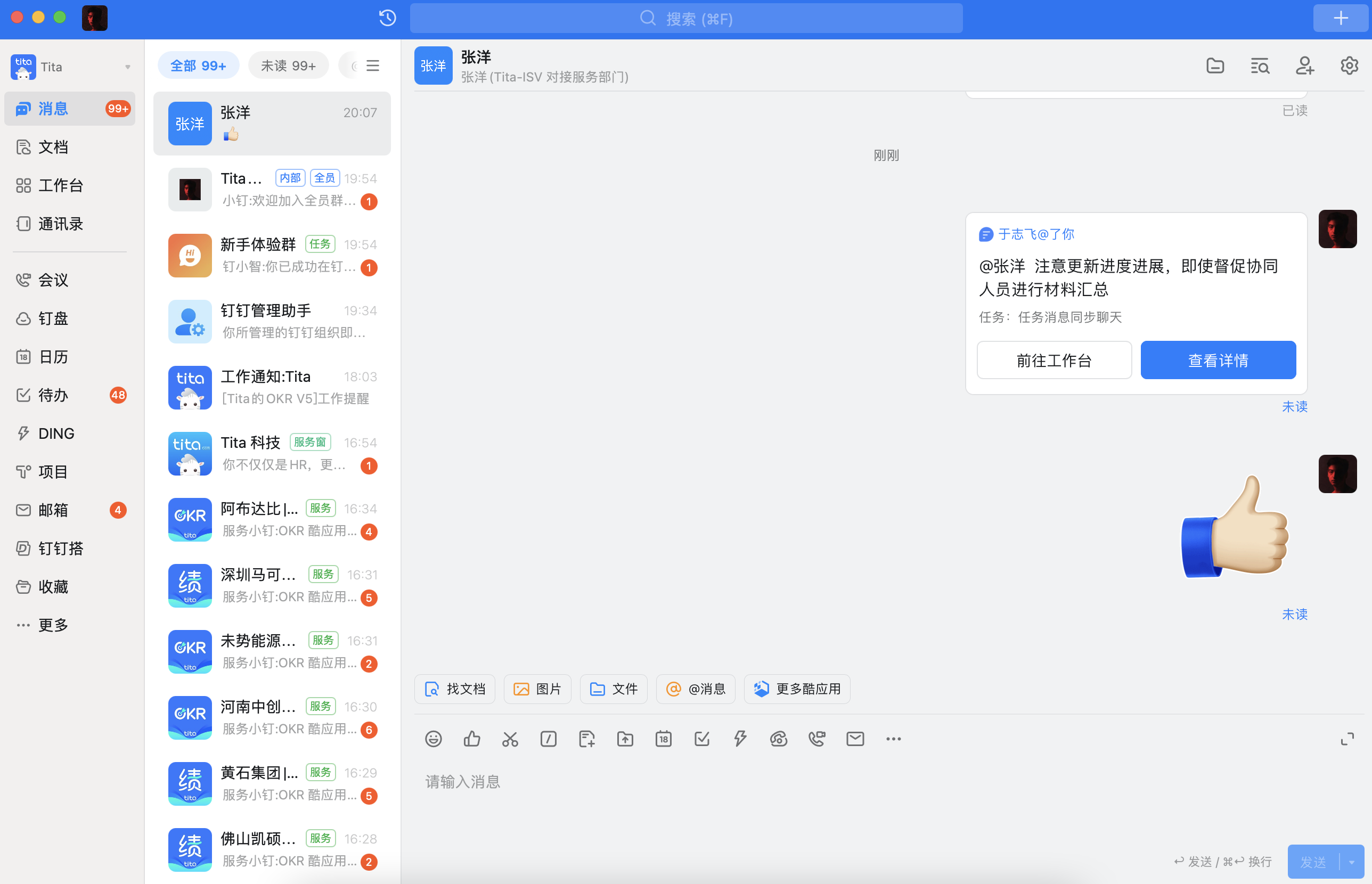Screen dimensions: 1372x884
Task: Open 通讯录 in left sidebar
Action: (70, 224)
